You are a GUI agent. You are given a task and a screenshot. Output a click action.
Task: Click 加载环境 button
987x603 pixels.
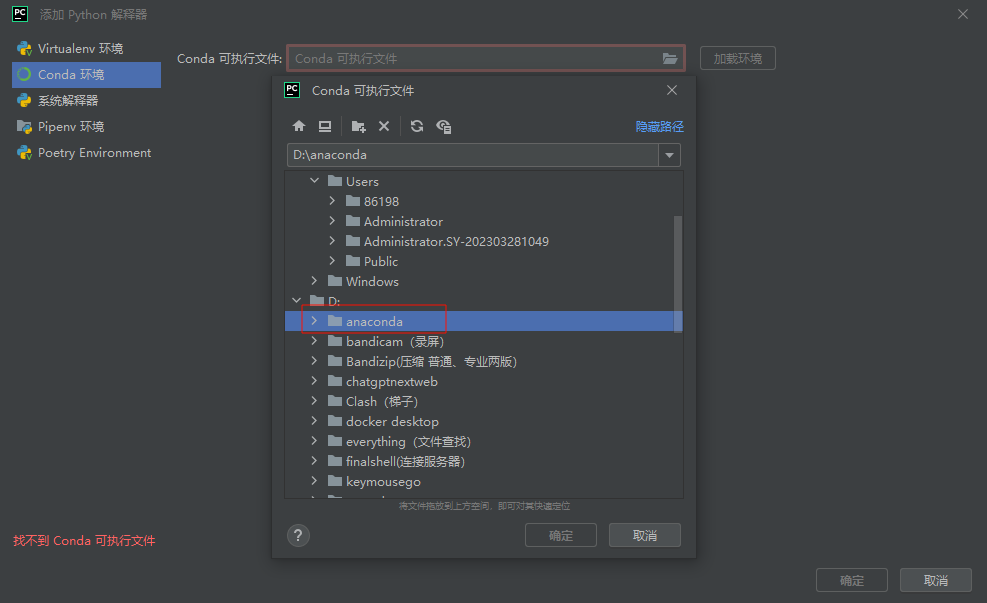738,59
